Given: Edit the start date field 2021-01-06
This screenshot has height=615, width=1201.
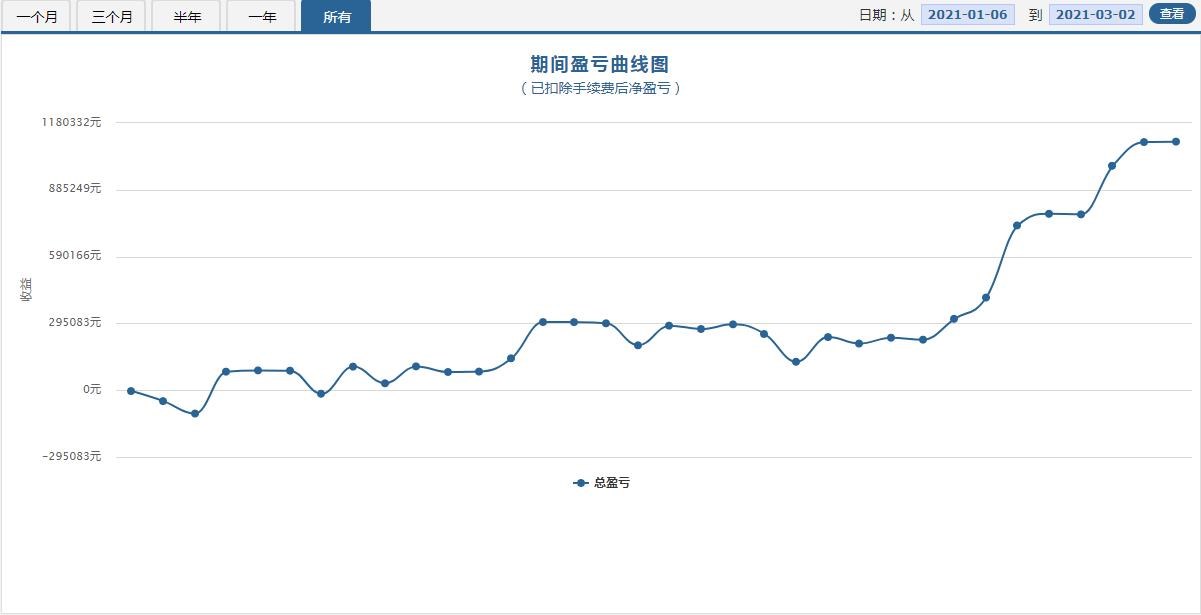Looking at the screenshot, I should click(x=968, y=14).
